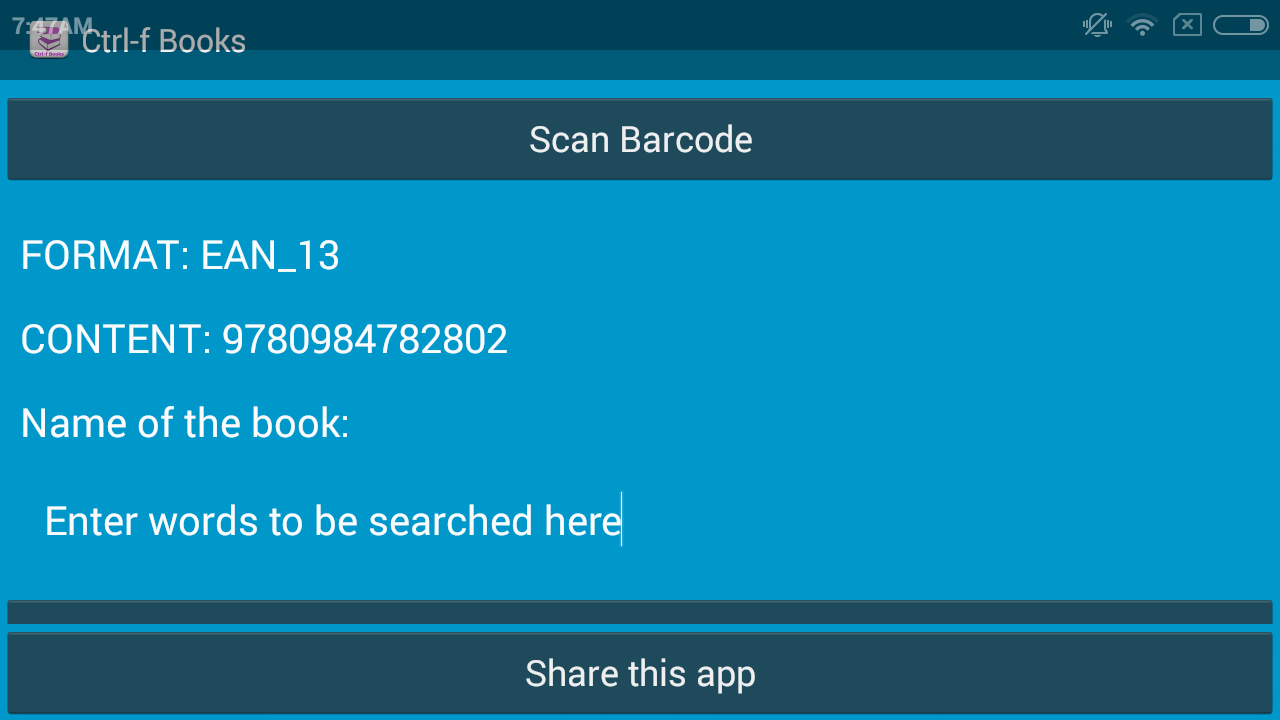Tap the Ctrl-f Books app icon
The image size is (1280, 720).
[x=49, y=40]
